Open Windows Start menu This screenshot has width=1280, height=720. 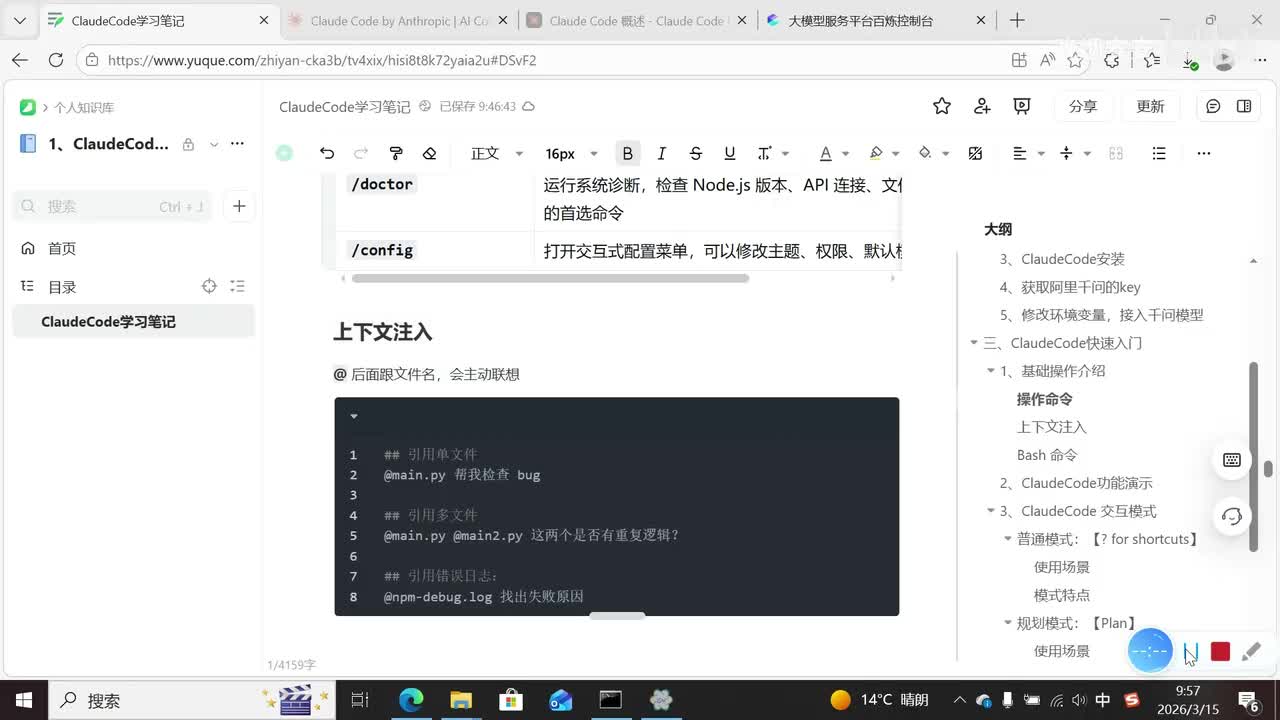24,700
